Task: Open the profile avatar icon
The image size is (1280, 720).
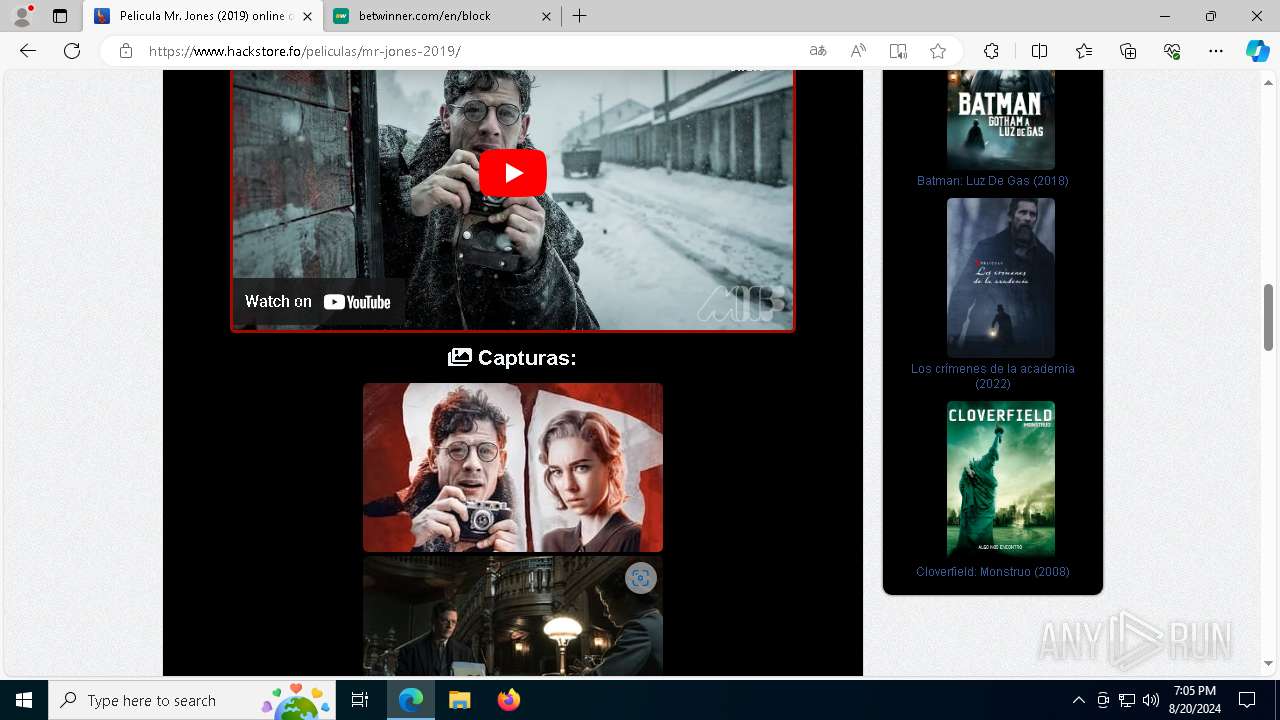Action: click(22, 16)
